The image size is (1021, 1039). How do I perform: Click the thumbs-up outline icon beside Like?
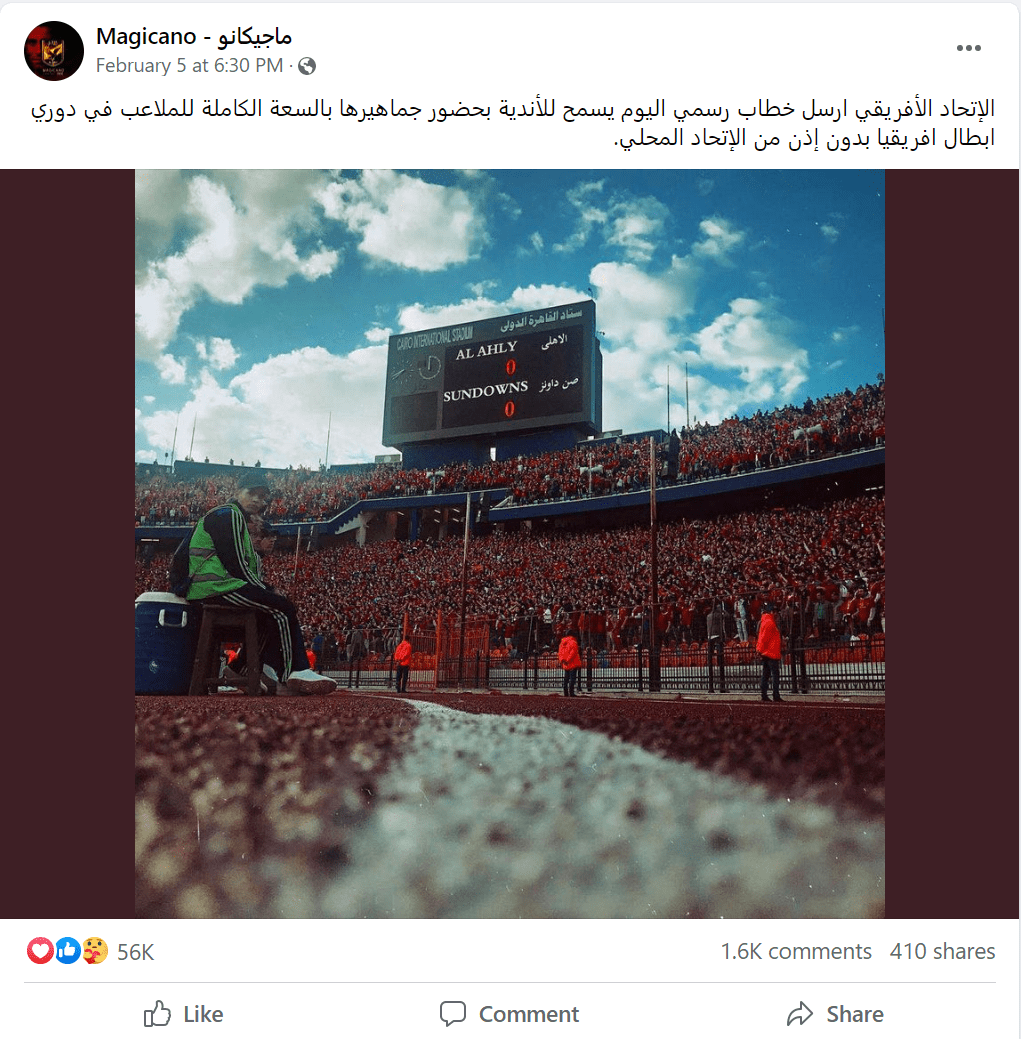[158, 1013]
